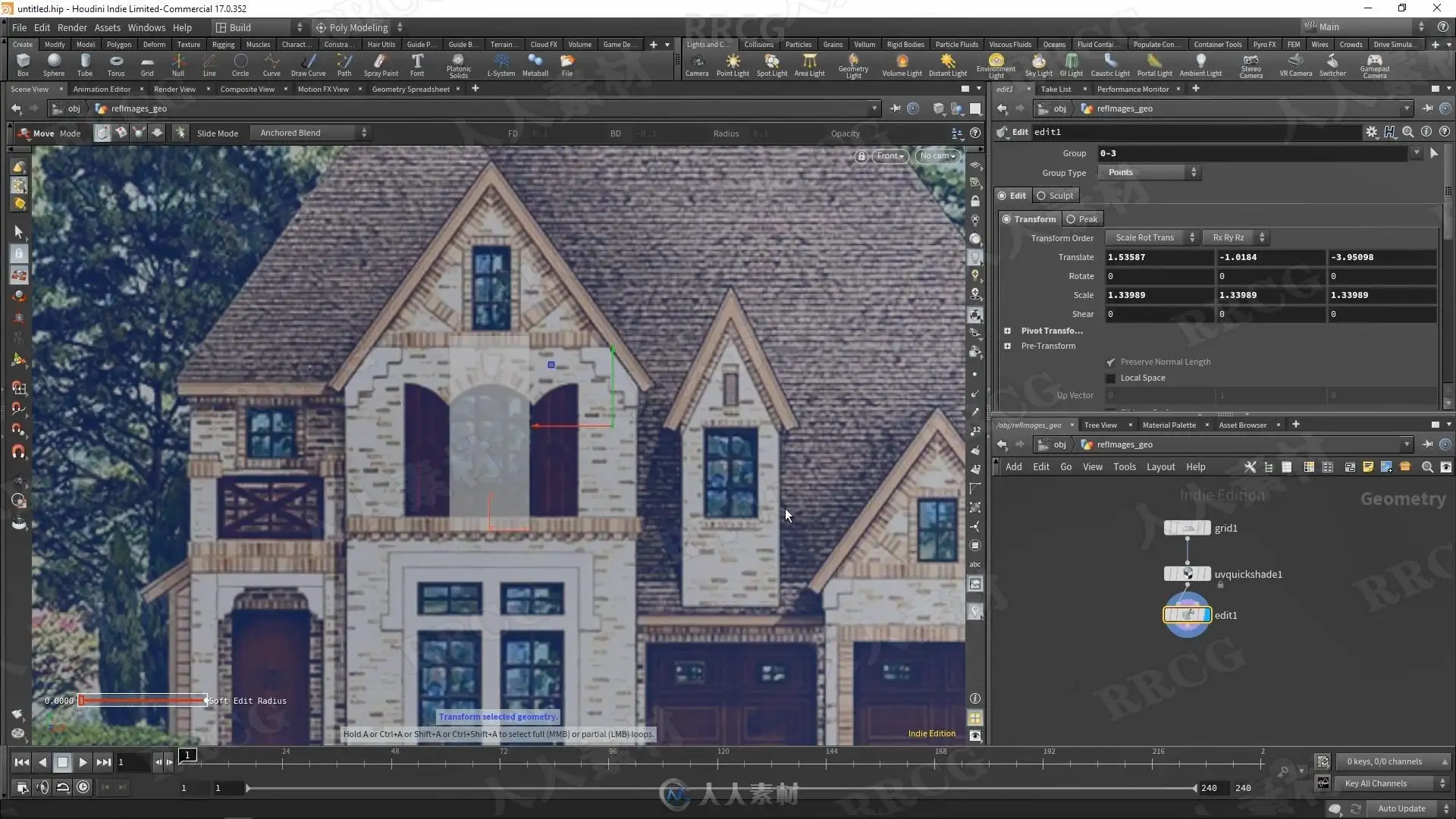Open the Transform Order dropdown
Image resolution: width=1456 pixels, height=819 pixels.
[x=1150, y=238]
